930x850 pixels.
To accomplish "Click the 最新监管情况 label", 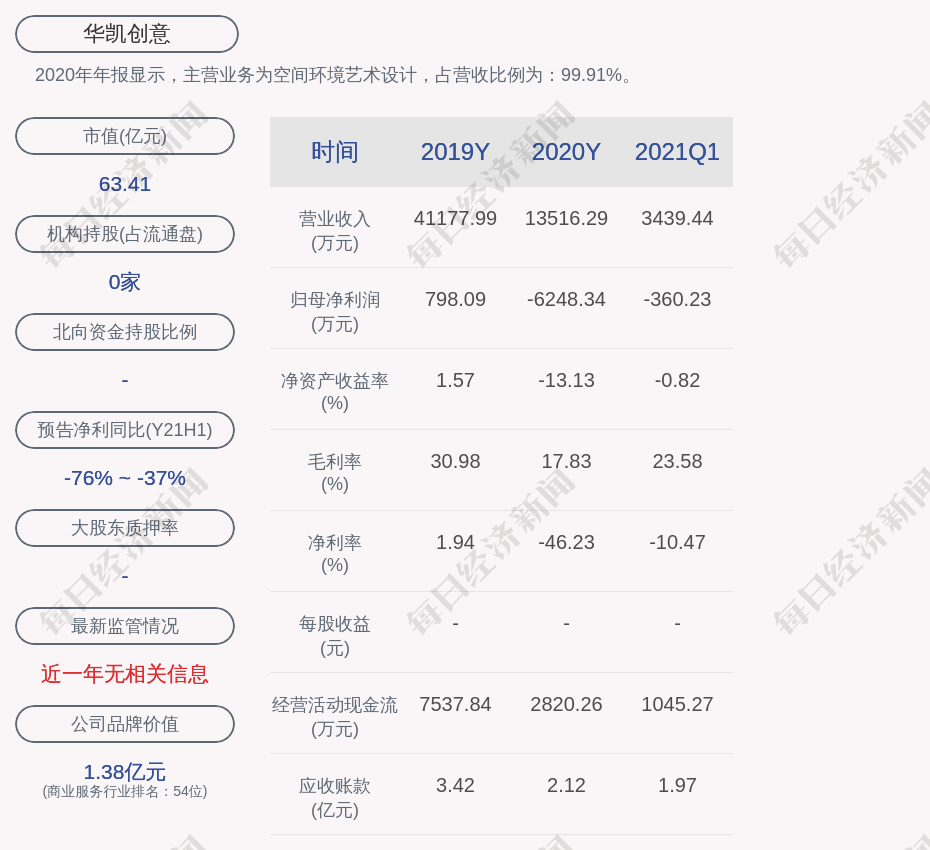I will point(125,626).
